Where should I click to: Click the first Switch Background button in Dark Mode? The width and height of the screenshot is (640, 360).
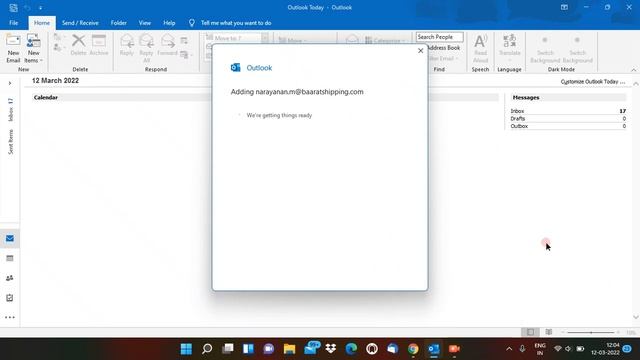545,48
